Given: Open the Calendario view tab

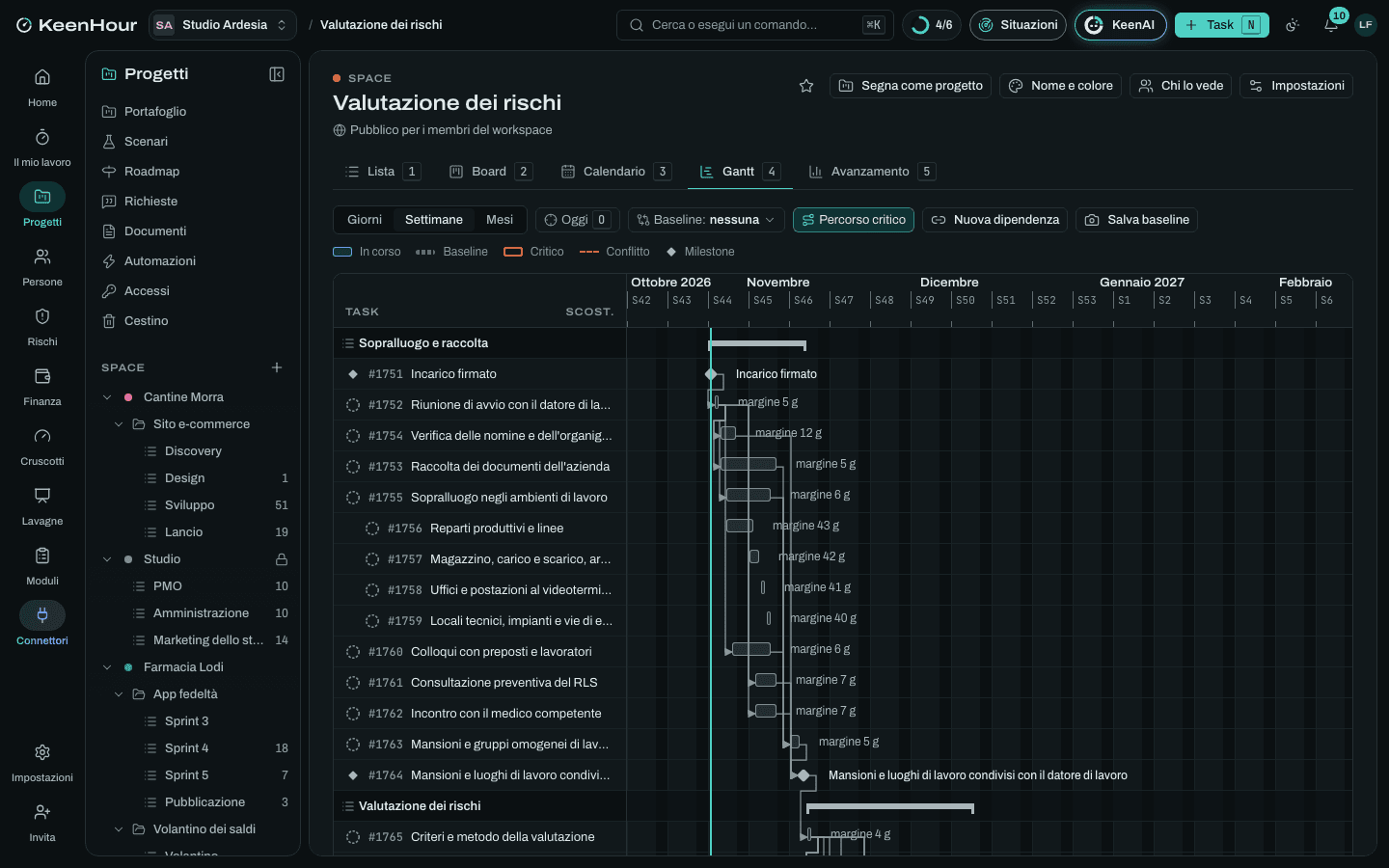Looking at the screenshot, I should (615, 172).
